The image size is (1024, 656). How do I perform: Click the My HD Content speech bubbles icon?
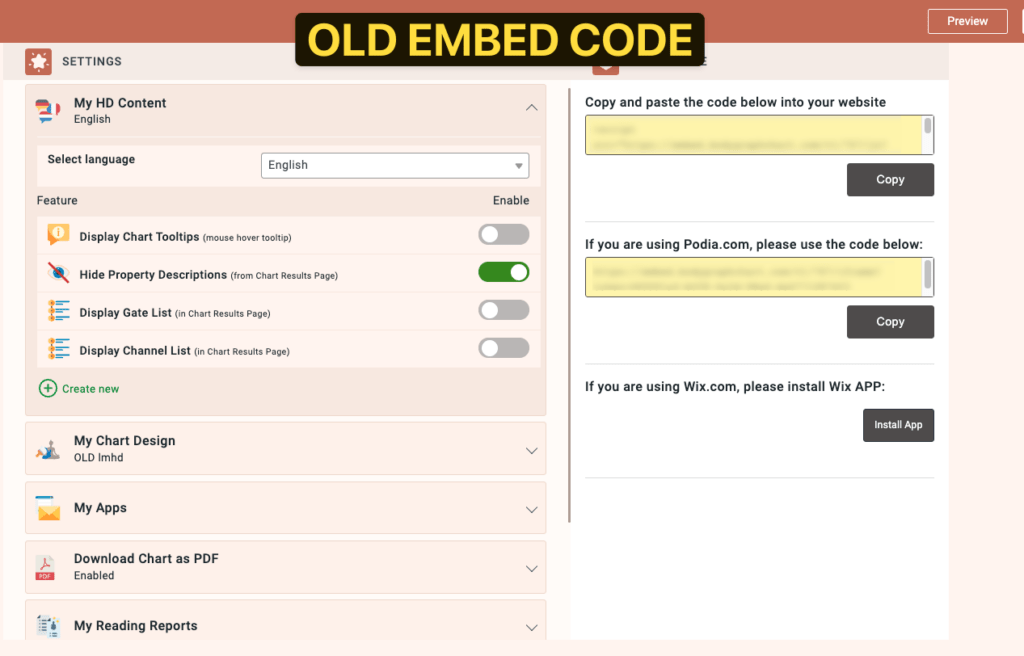48,110
